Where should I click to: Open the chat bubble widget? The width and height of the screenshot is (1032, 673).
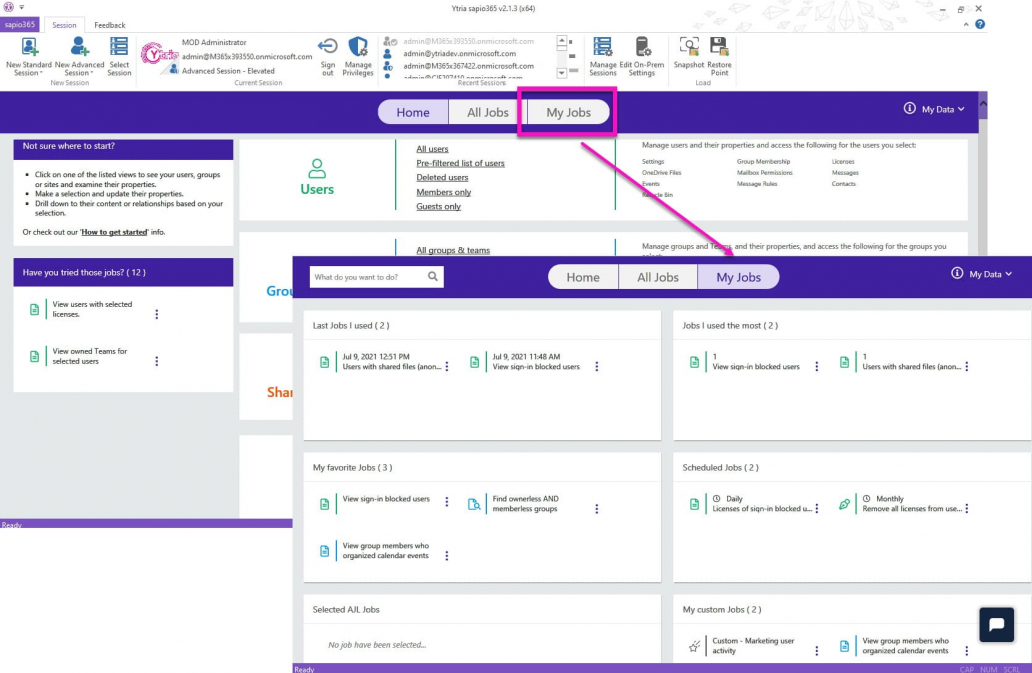coord(996,624)
